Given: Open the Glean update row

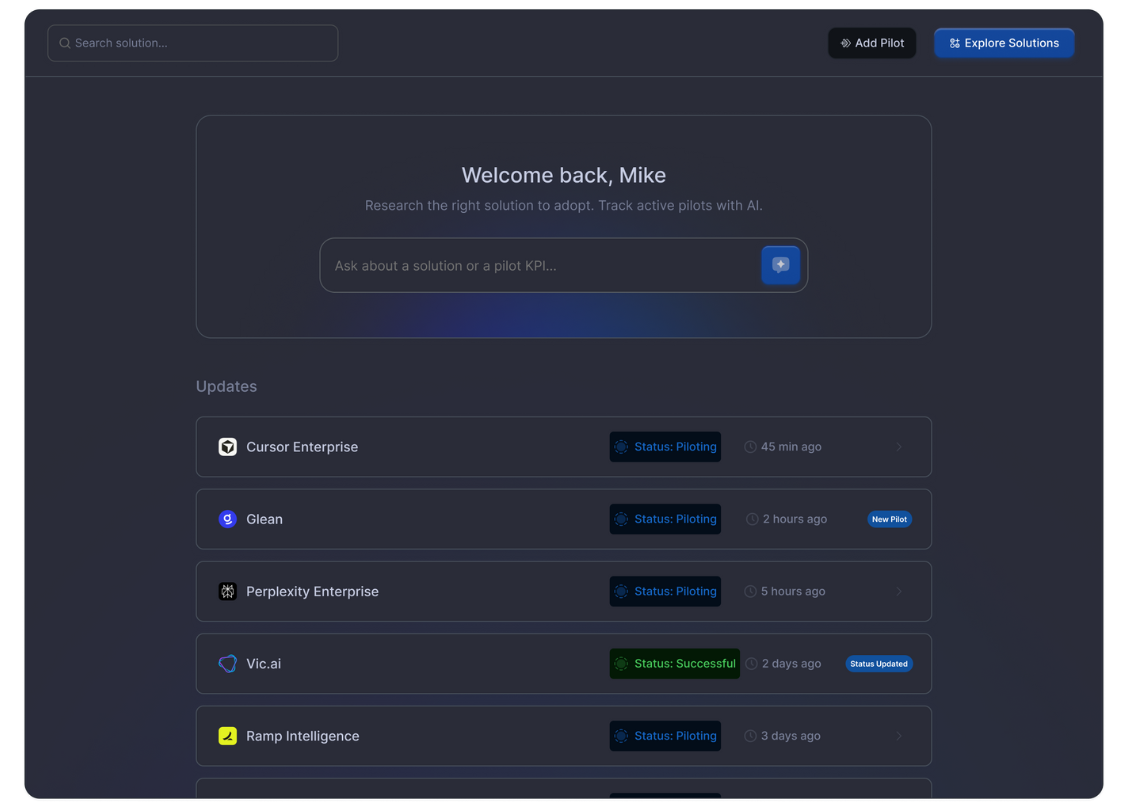Looking at the screenshot, I should pos(563,519).
